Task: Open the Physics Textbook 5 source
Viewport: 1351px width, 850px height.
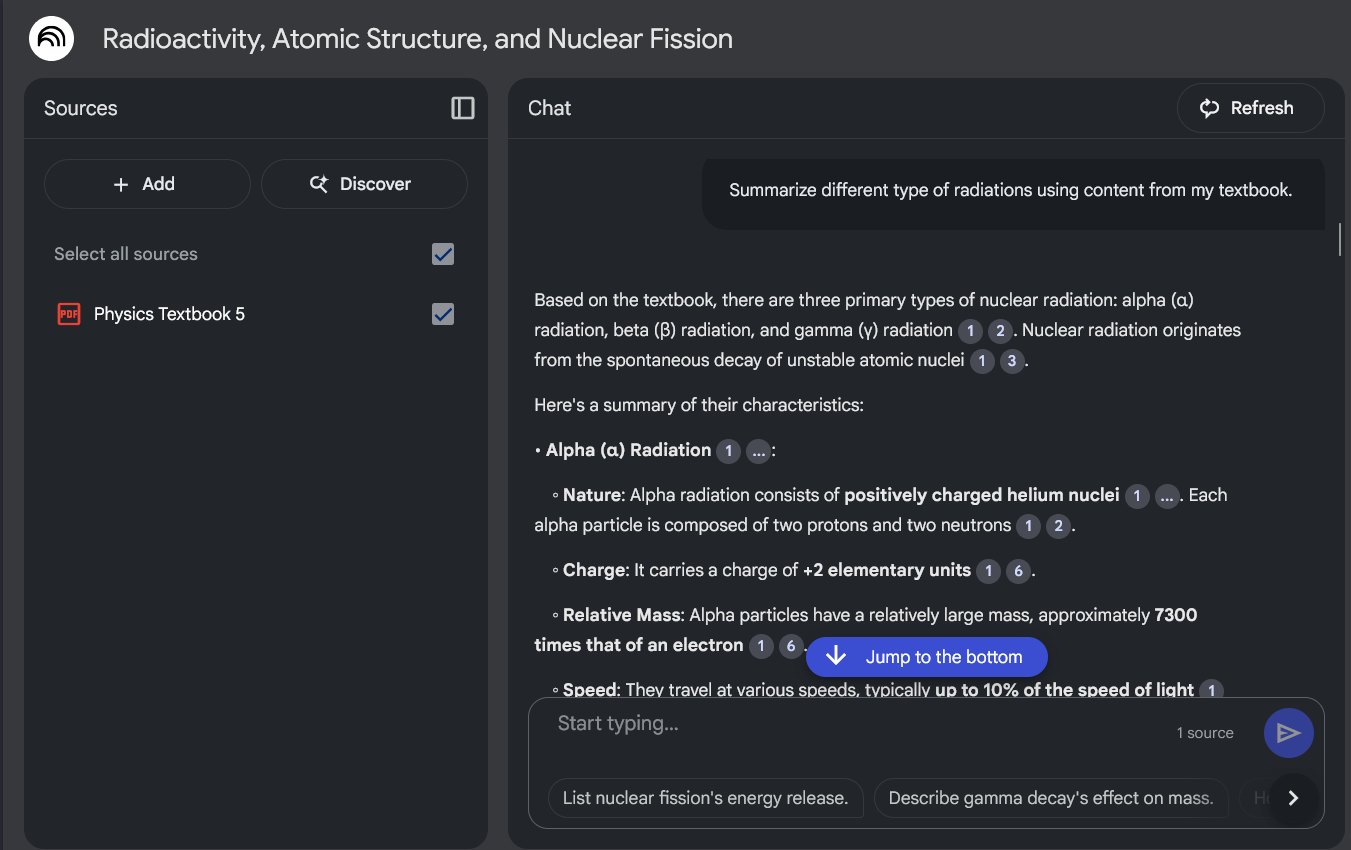Action: click(169, 314)
